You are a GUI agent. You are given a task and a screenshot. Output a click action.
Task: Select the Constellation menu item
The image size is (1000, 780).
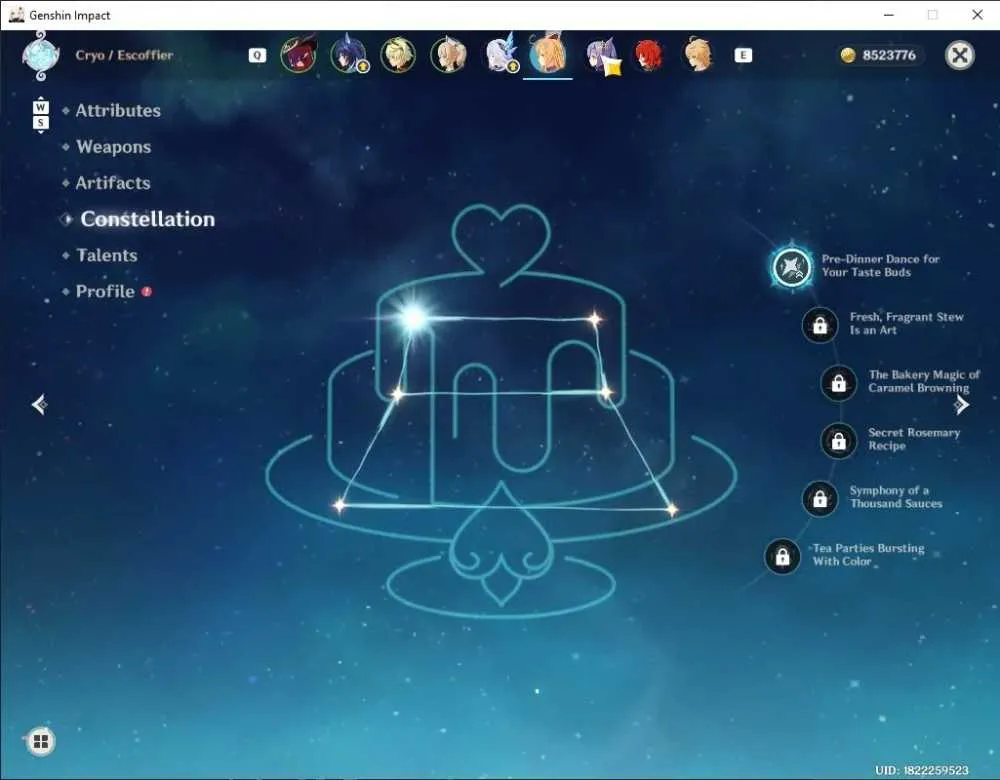coord(147,219)
